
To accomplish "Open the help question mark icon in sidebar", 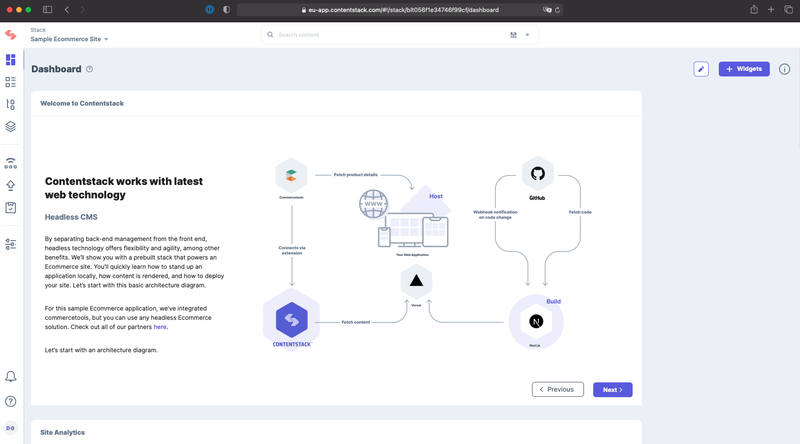I will (x=11, y=402).
